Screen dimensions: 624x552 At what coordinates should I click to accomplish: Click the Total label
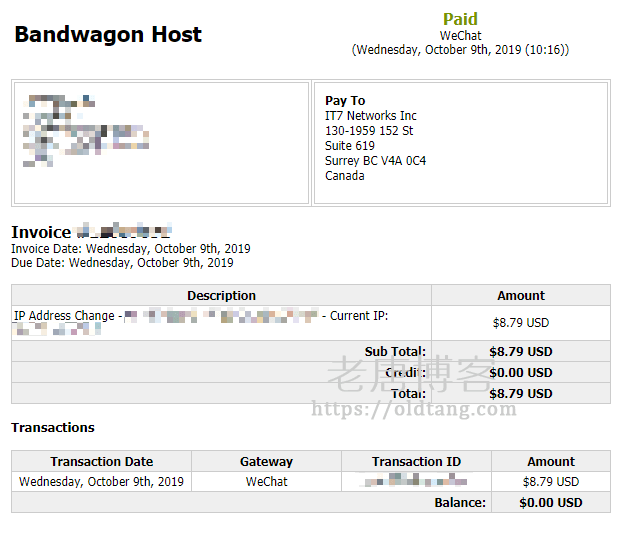point(408,394)
